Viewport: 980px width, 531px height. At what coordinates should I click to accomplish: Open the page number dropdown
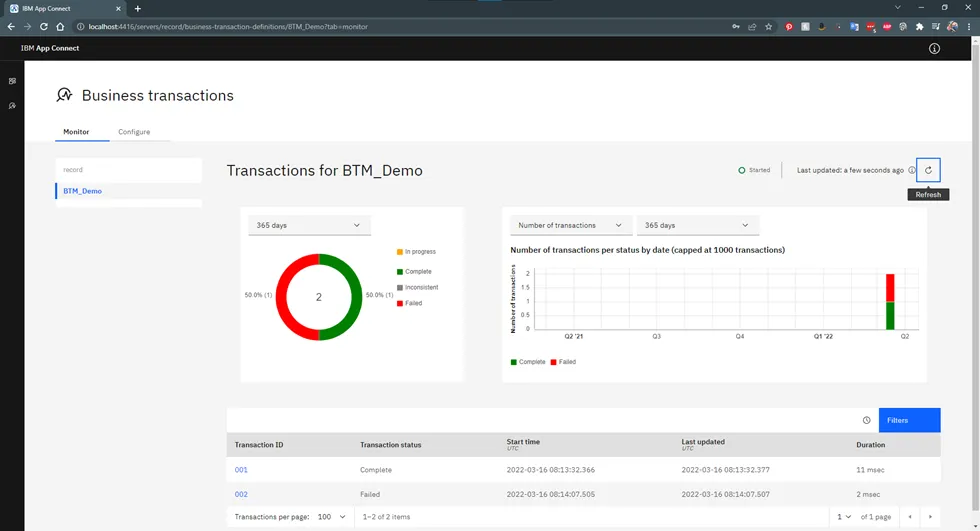pos(844,517)
